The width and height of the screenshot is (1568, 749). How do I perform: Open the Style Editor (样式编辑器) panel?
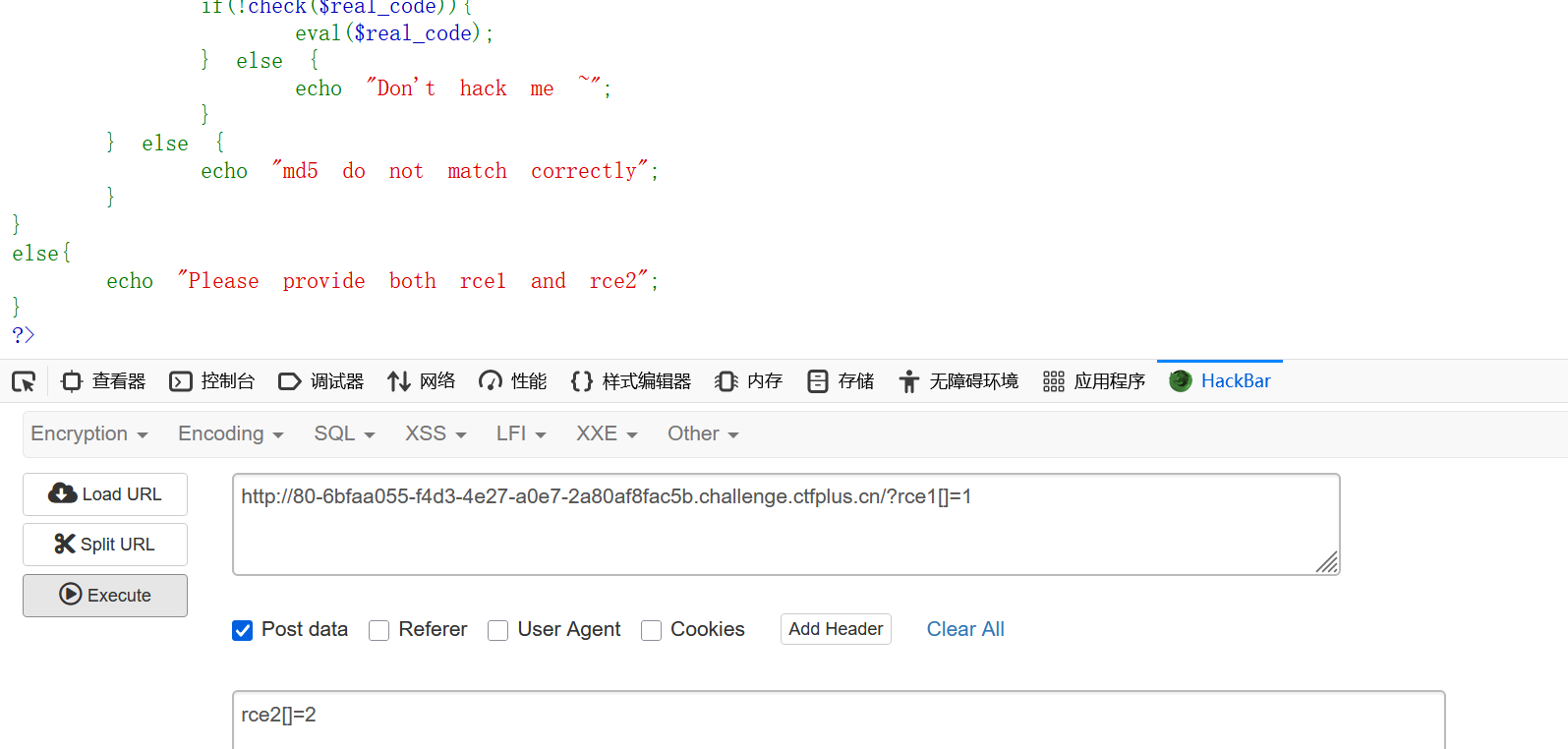(631, 381)
